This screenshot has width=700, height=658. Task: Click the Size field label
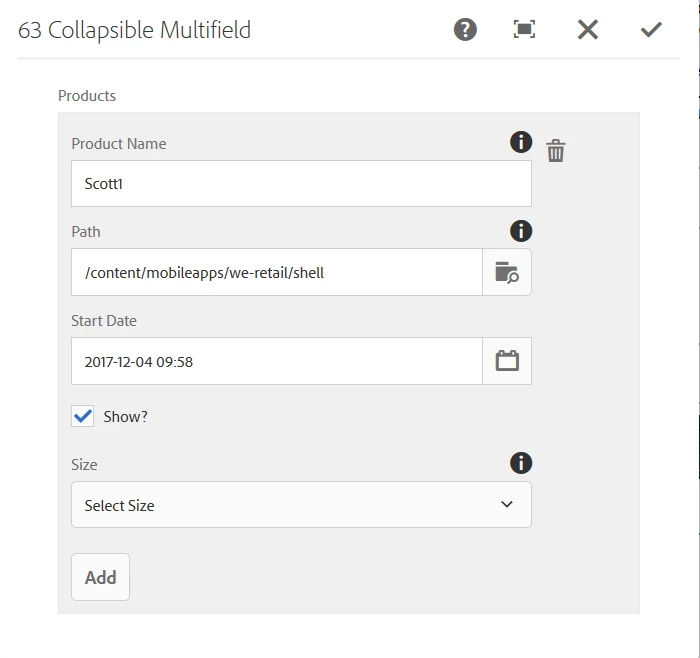pos(84,464)
